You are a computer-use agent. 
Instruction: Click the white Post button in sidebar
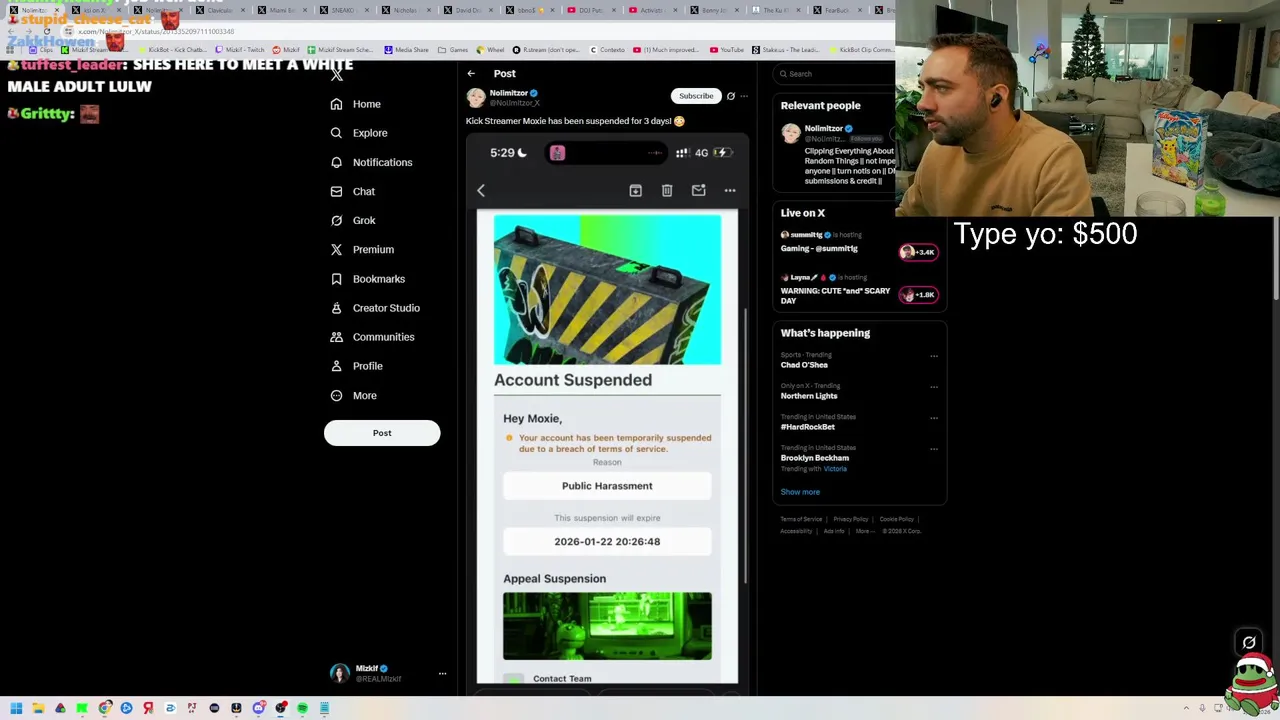click(382, 433)
